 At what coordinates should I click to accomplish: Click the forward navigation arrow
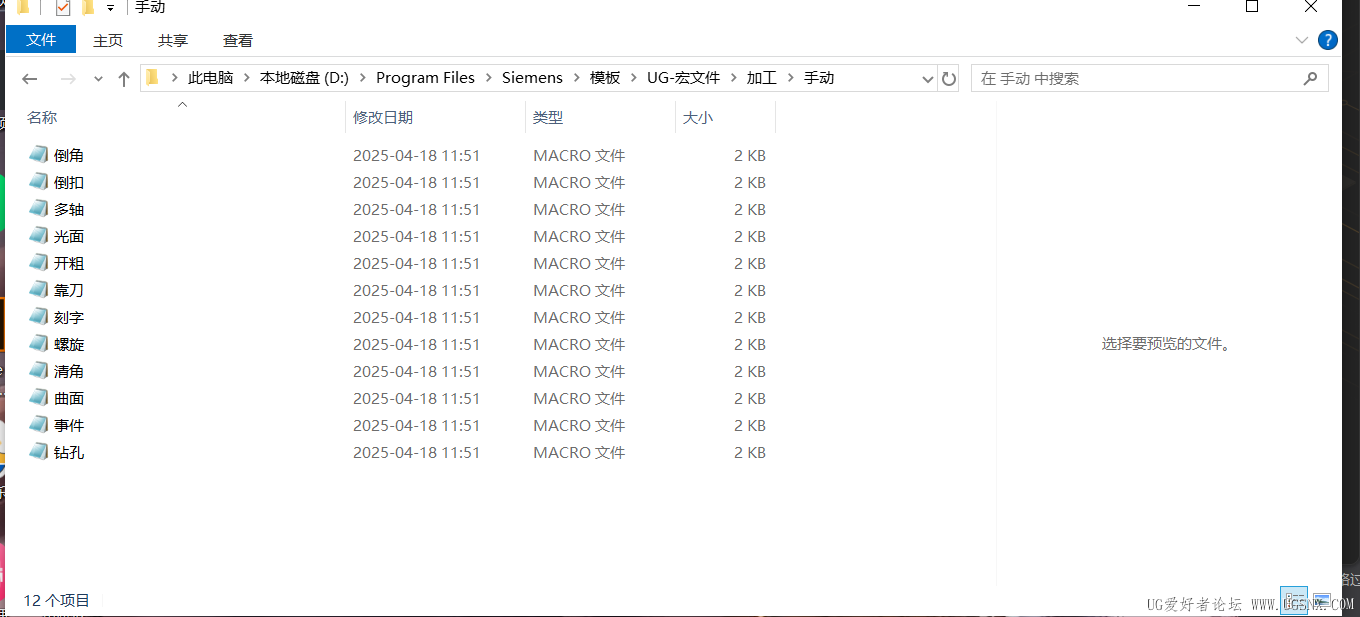pos(66,77)
